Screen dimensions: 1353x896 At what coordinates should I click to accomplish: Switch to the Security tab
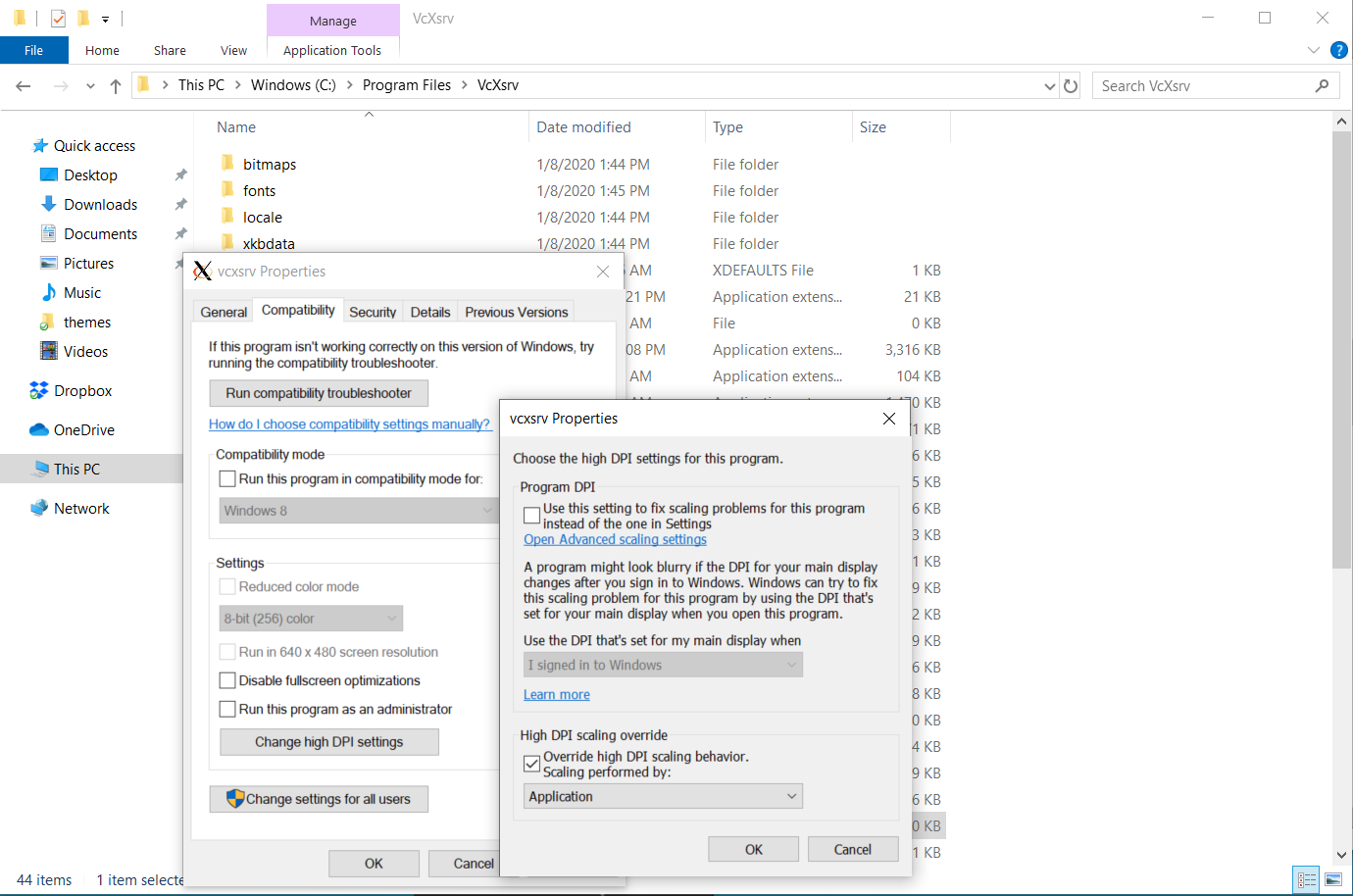(x=373, y=312)
